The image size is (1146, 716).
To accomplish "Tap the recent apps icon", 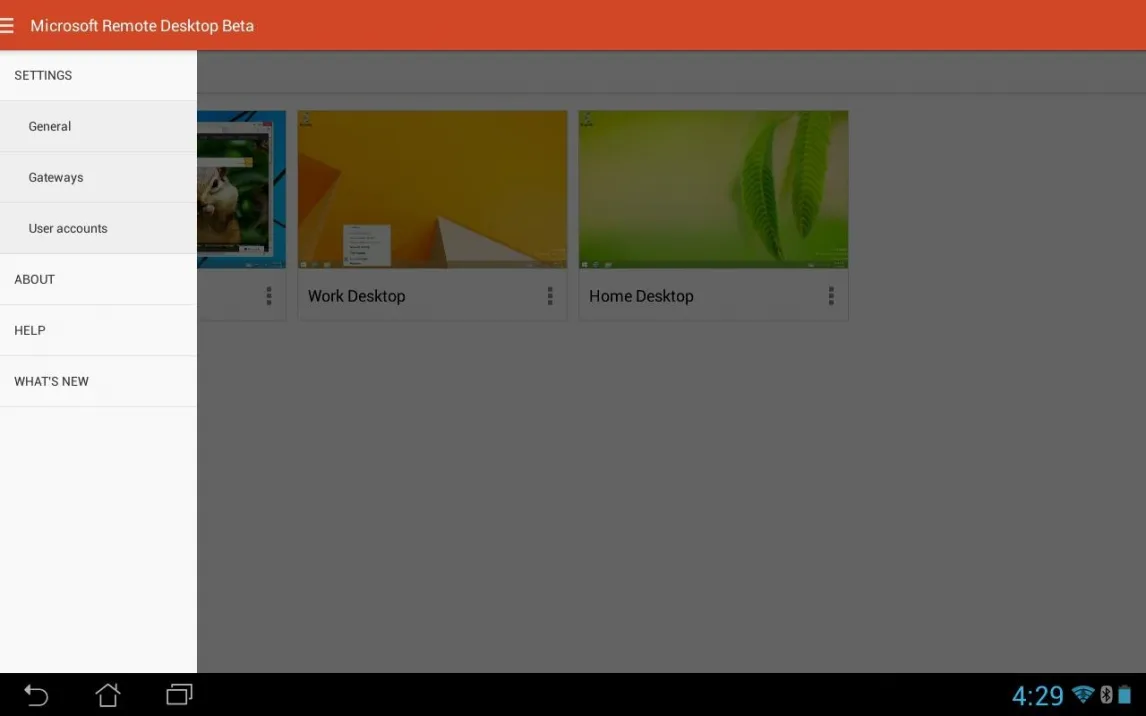I will click(x=179, y=694).
